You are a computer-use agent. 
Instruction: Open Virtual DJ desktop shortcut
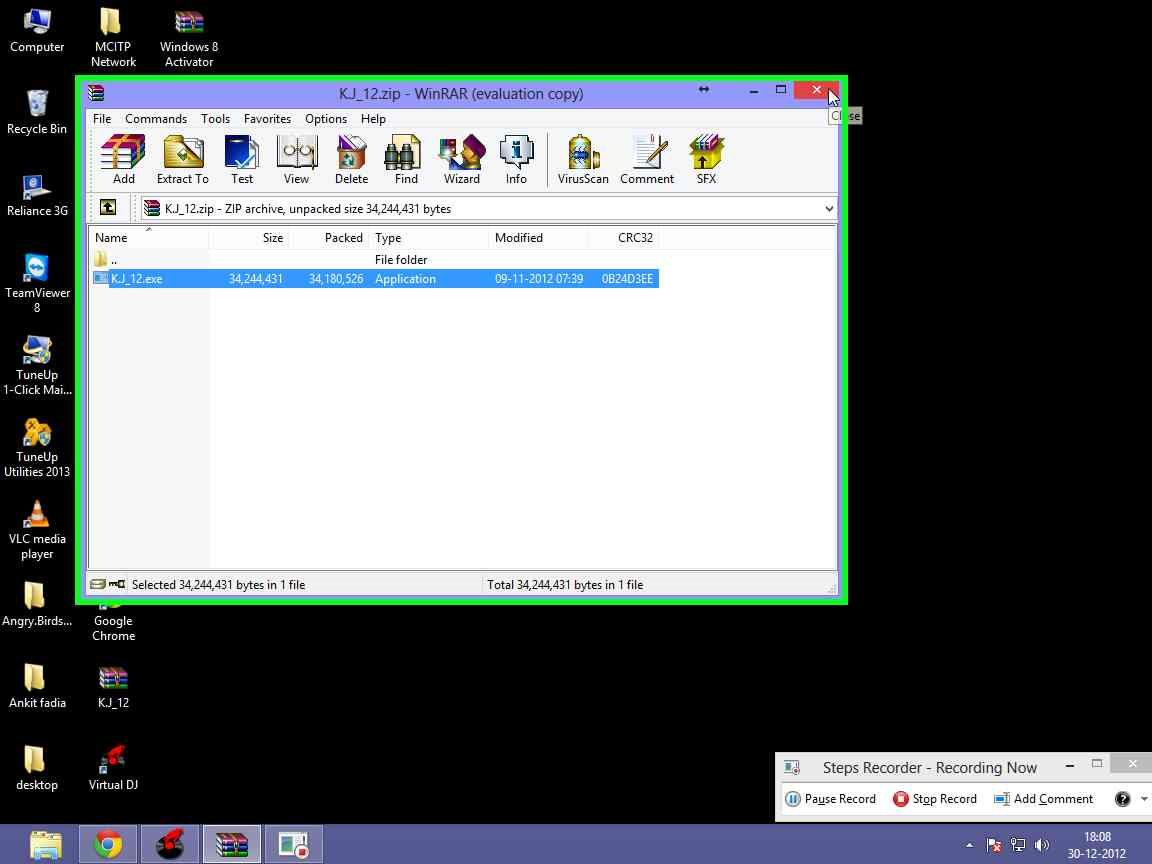(x=113, y=768)
